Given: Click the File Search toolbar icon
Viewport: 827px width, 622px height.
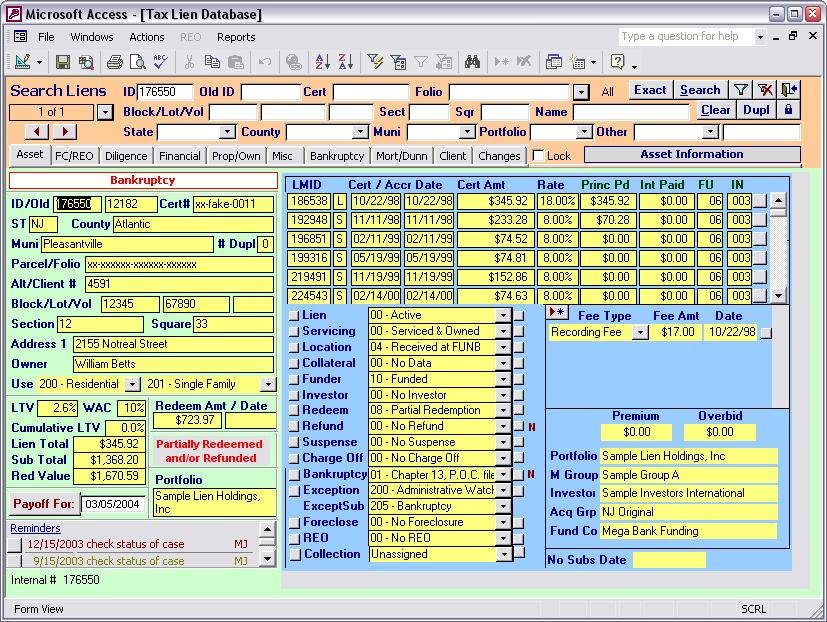Looking at the screenshot, I should tap(86, 62).
